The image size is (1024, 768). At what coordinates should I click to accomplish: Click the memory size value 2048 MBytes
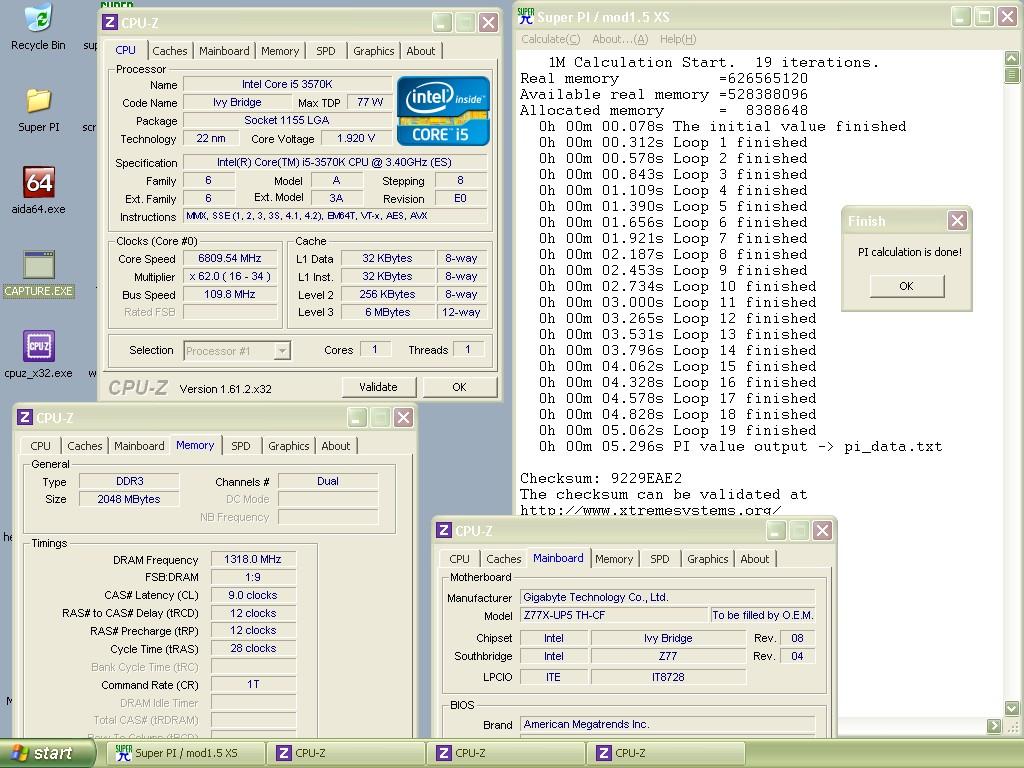129,500
